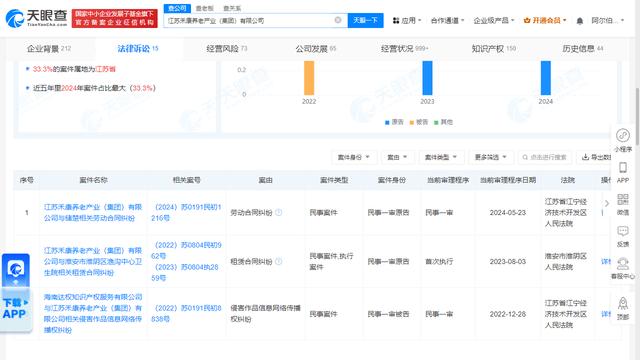
Task: Open the 应用 apps dropdown
Action: pyautogui.click(x=407, y=20)
